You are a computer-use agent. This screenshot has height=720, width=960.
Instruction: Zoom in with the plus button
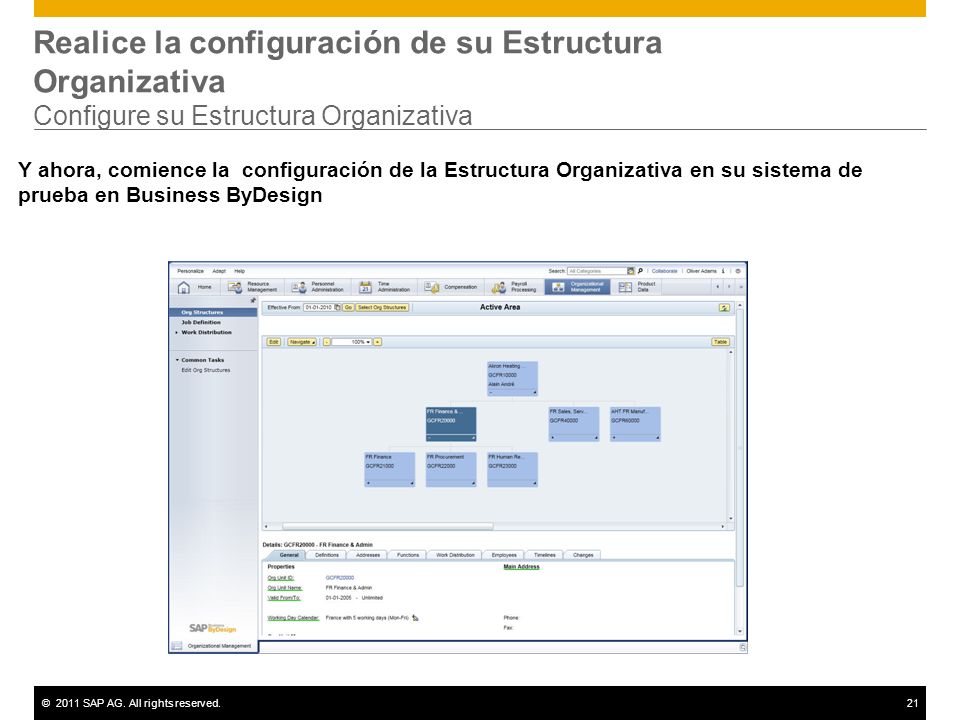click(378, 342)
